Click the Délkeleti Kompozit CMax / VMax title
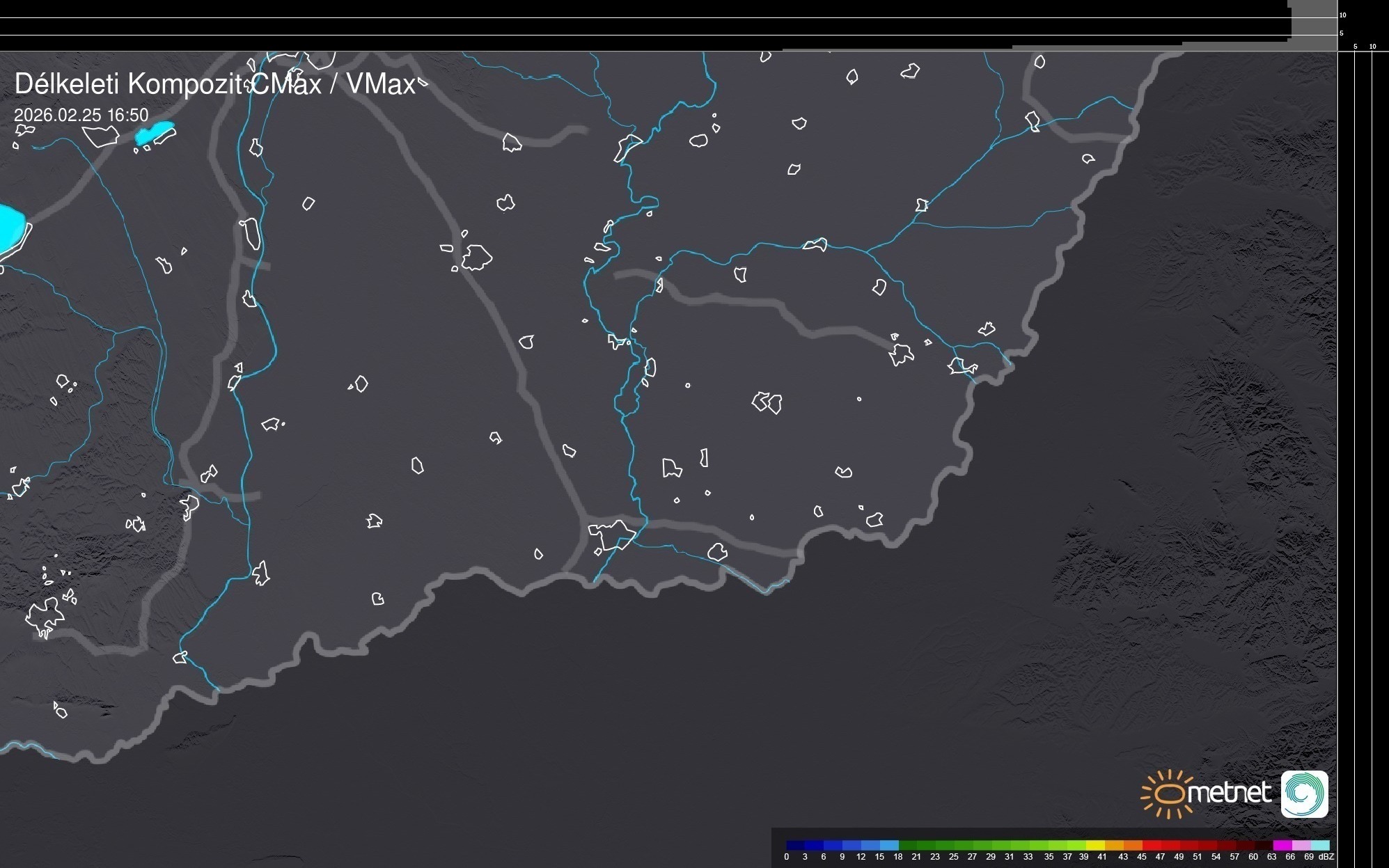Screen dimensions: 1389x868 pyautogui.click(x=215, y=84)
